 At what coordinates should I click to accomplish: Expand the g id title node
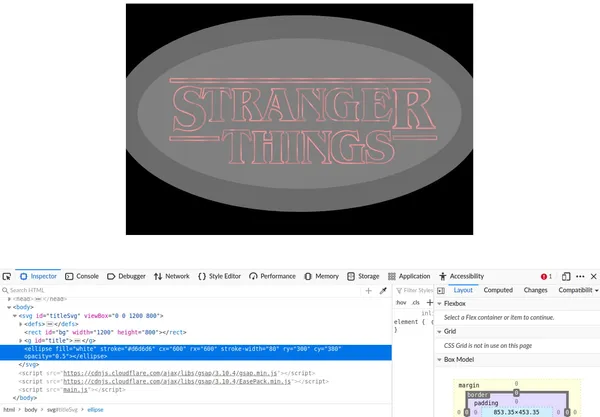21,340
